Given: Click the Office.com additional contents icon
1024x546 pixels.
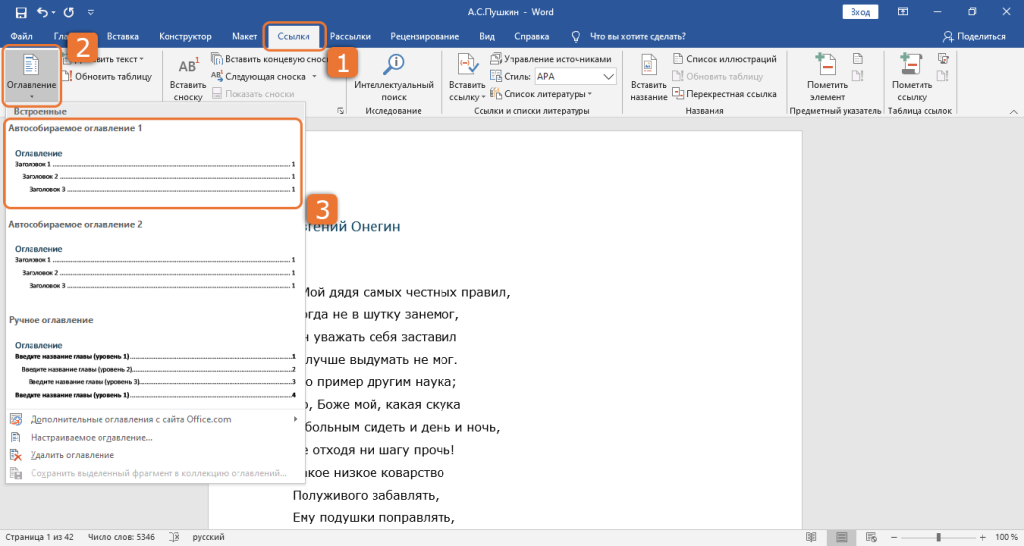Looking at the screenshot, I should click(x=16, y=419).
